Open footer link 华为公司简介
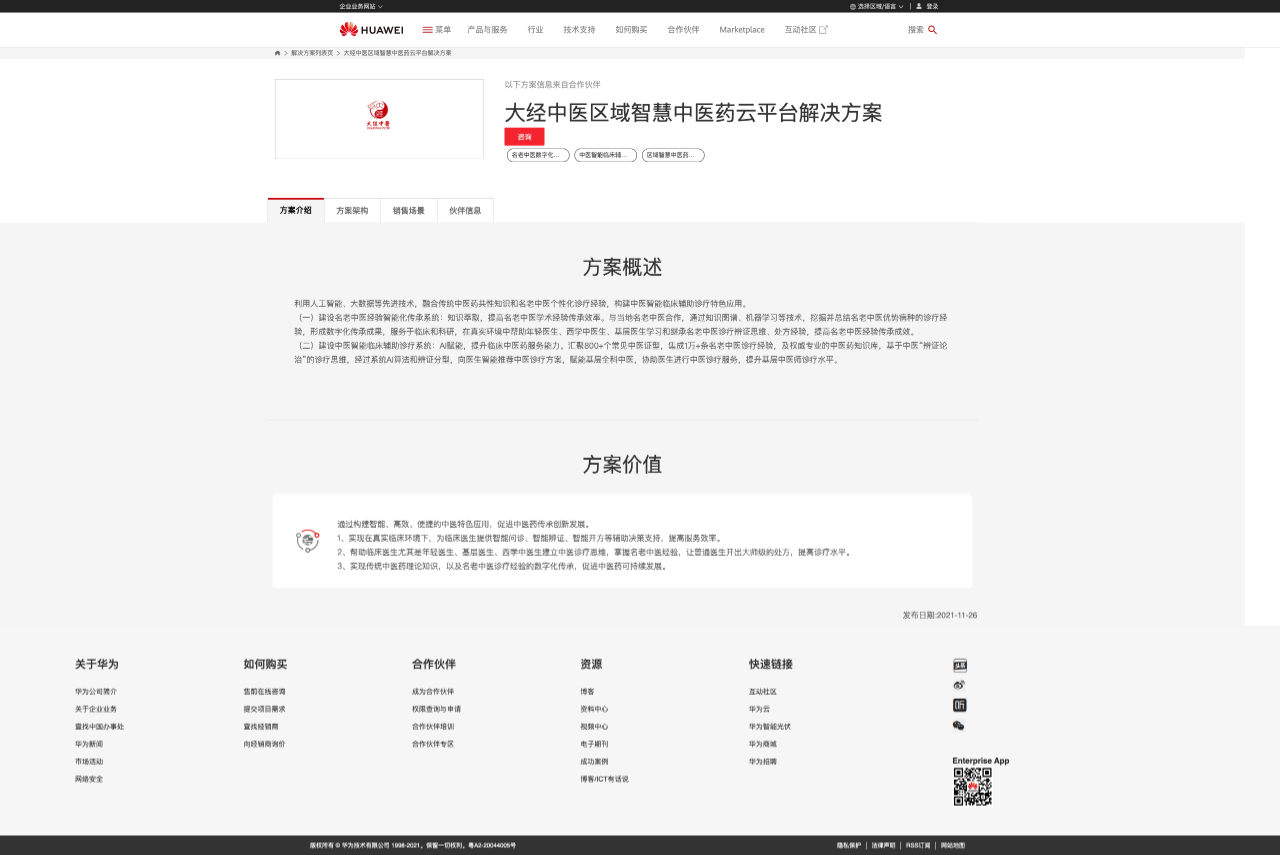The height and width of the screenshot is (855, 1280). pyautogui.click(x=96, y=692)
